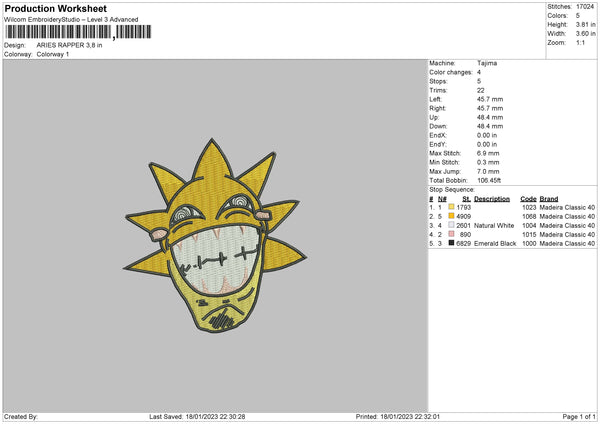Click 'Page 1 of 1' footer text
Image resolution: width=600 pixels, height=424 pixels.
(x=579, y=417)
